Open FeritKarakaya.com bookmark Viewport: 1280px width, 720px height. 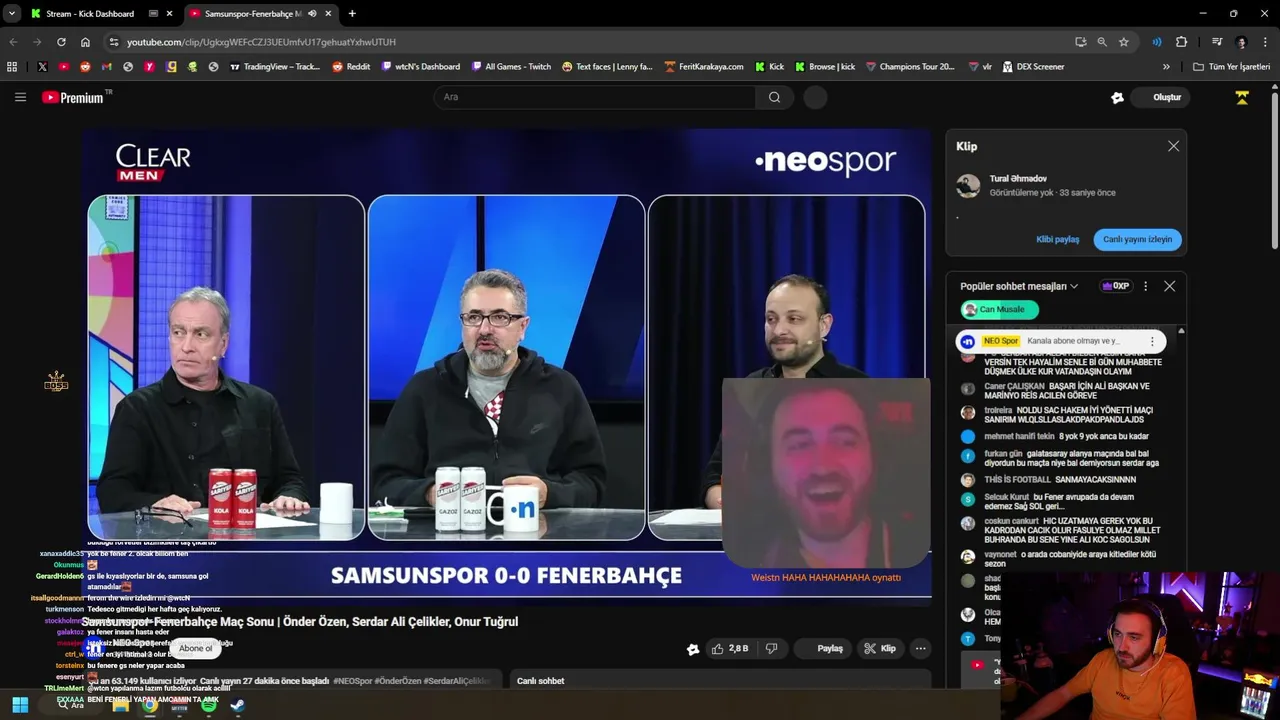[x=704, y=67]
